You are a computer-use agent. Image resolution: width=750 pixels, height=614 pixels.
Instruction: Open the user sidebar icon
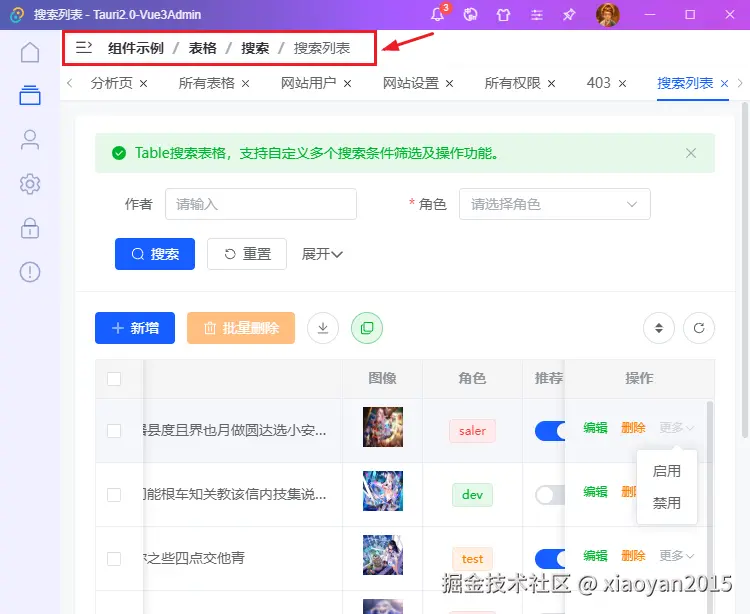(30, 140)
